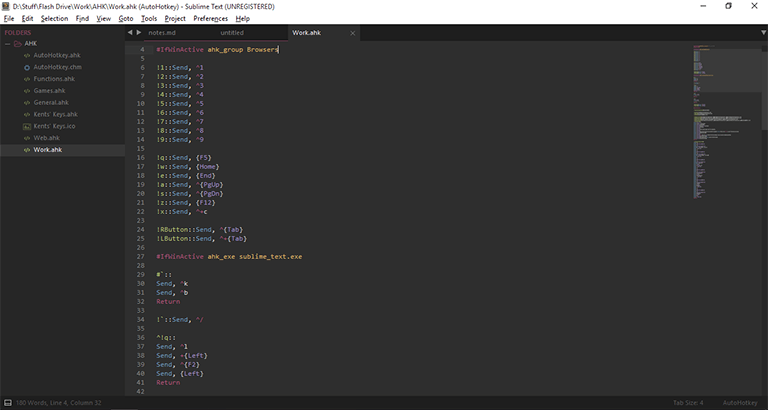Click the Web.ahk code file icon

click(x=27, y=138)
